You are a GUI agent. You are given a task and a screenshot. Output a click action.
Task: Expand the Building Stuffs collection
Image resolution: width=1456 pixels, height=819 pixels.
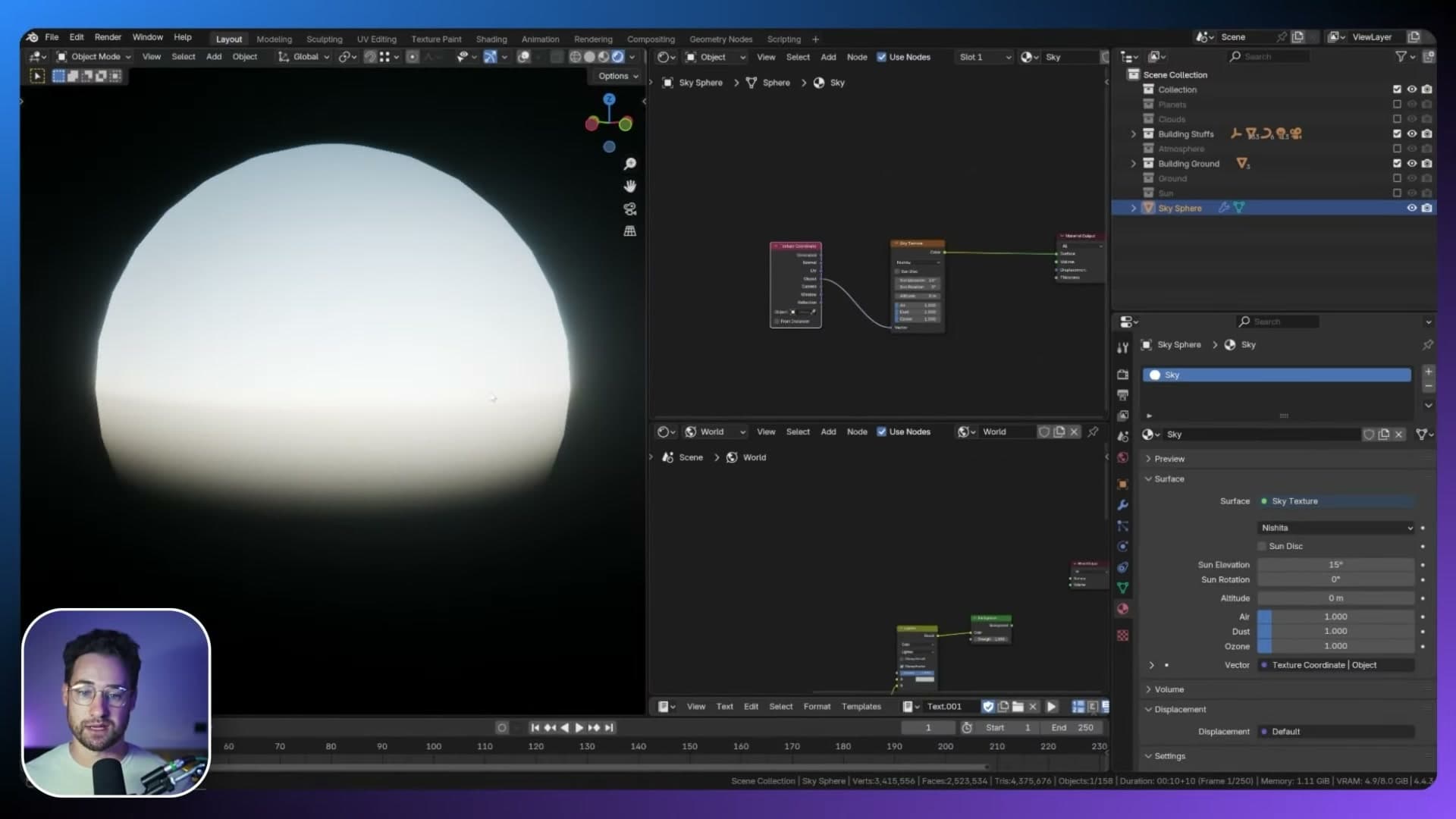point(1134,134)
